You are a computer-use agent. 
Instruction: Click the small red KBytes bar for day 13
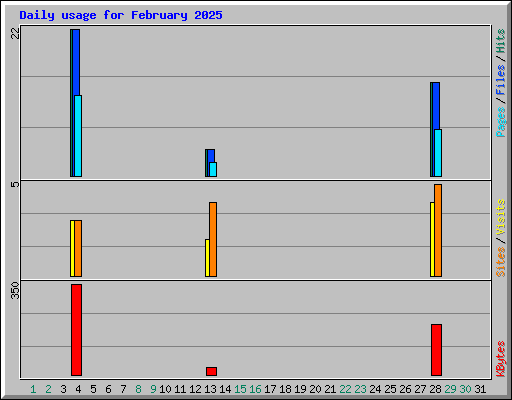(x=211, y=371)
